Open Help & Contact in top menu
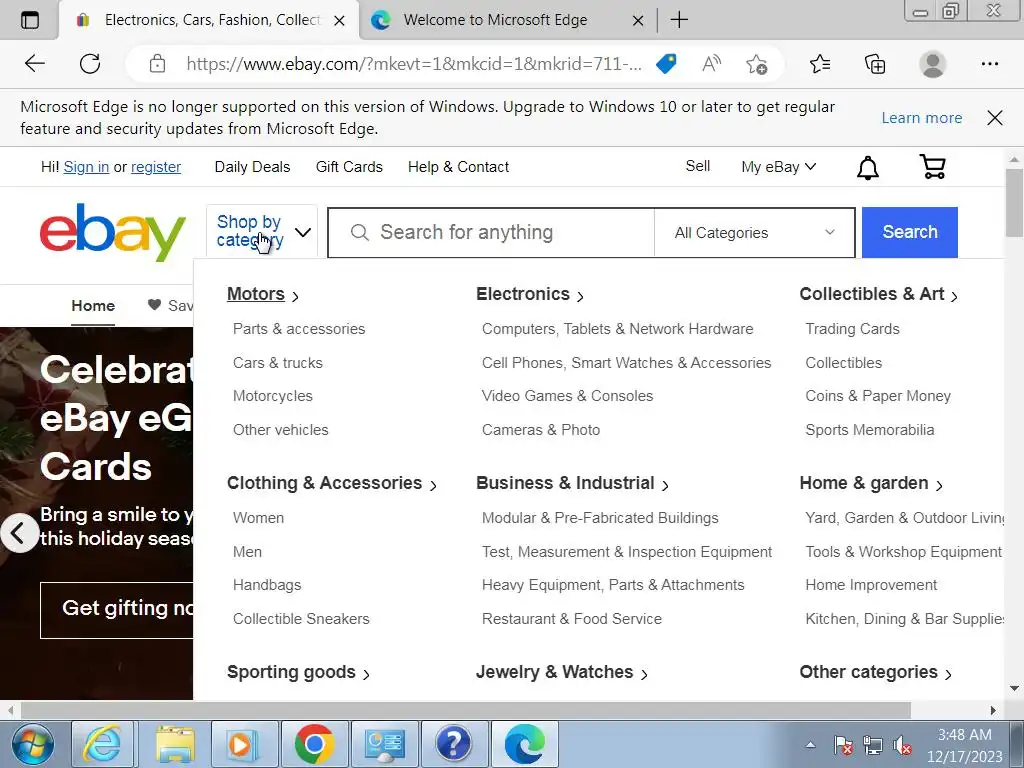 [458, 167]
